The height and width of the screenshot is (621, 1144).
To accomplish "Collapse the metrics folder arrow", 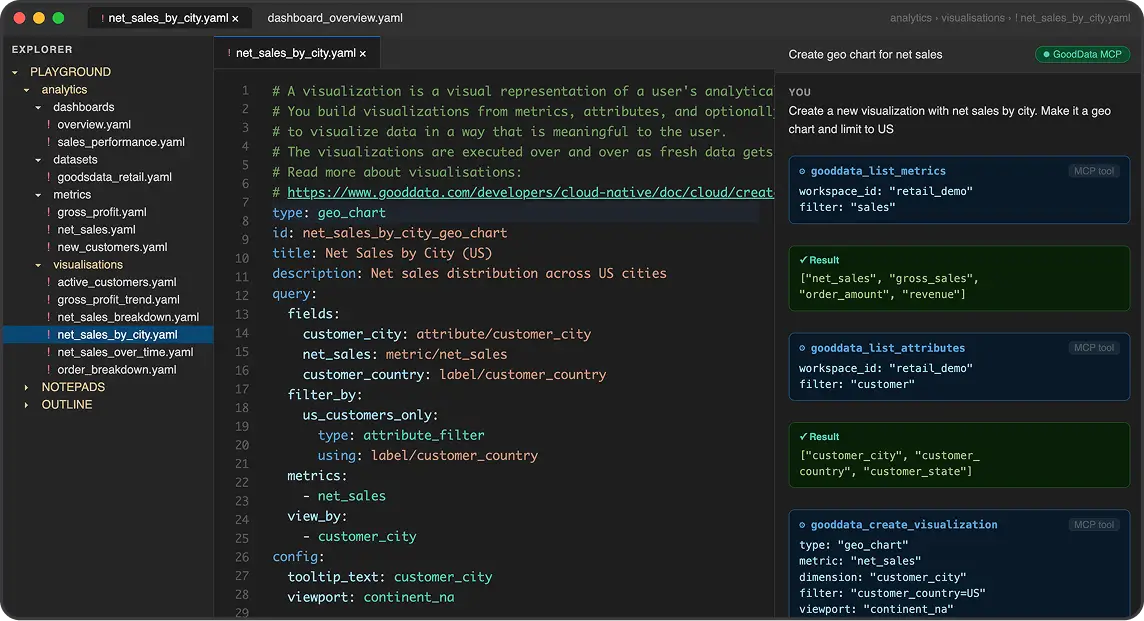I will (x=38, y=195).
